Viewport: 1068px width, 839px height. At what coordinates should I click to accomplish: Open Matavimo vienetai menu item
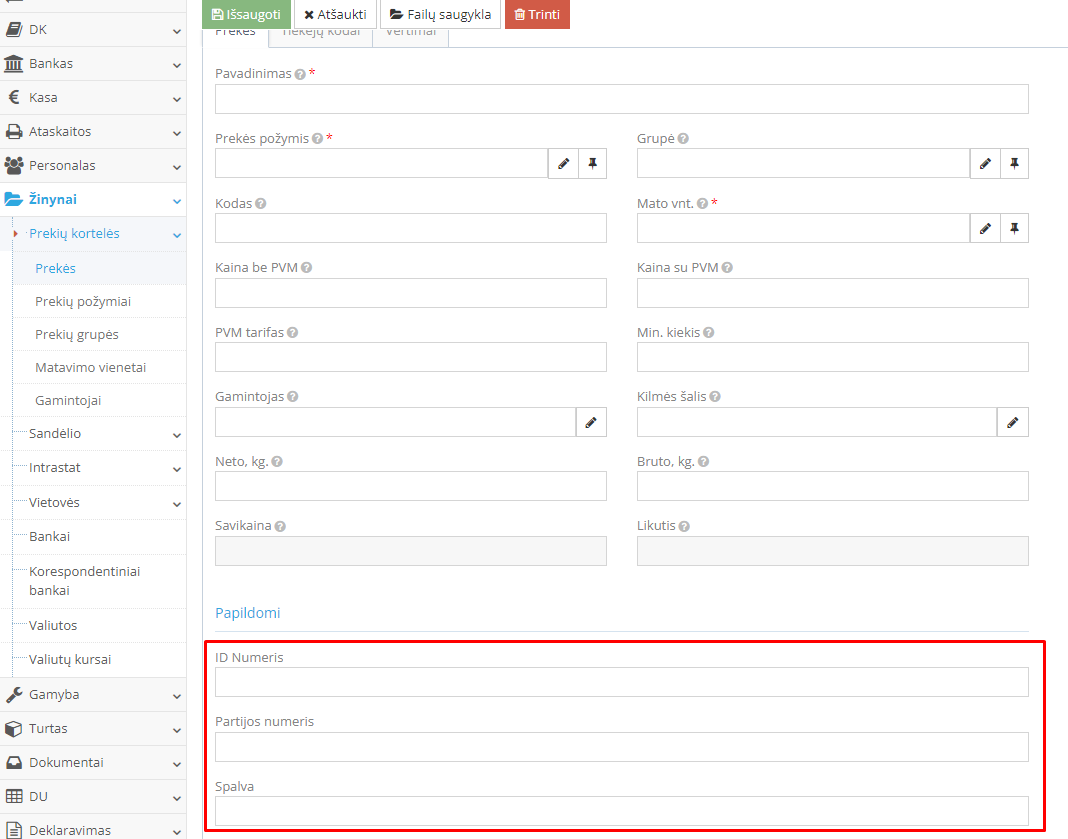point(90,367)
